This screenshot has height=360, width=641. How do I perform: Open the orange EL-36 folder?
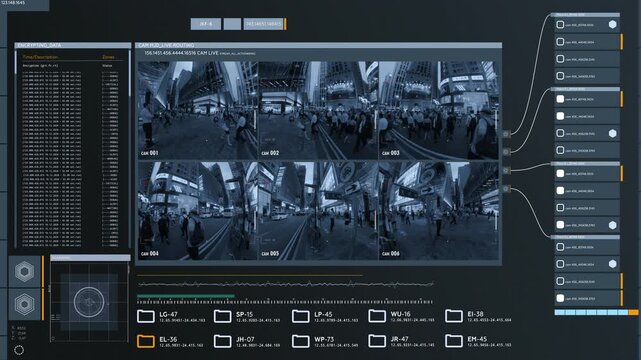pyautogui.click(x=146, y=341)
